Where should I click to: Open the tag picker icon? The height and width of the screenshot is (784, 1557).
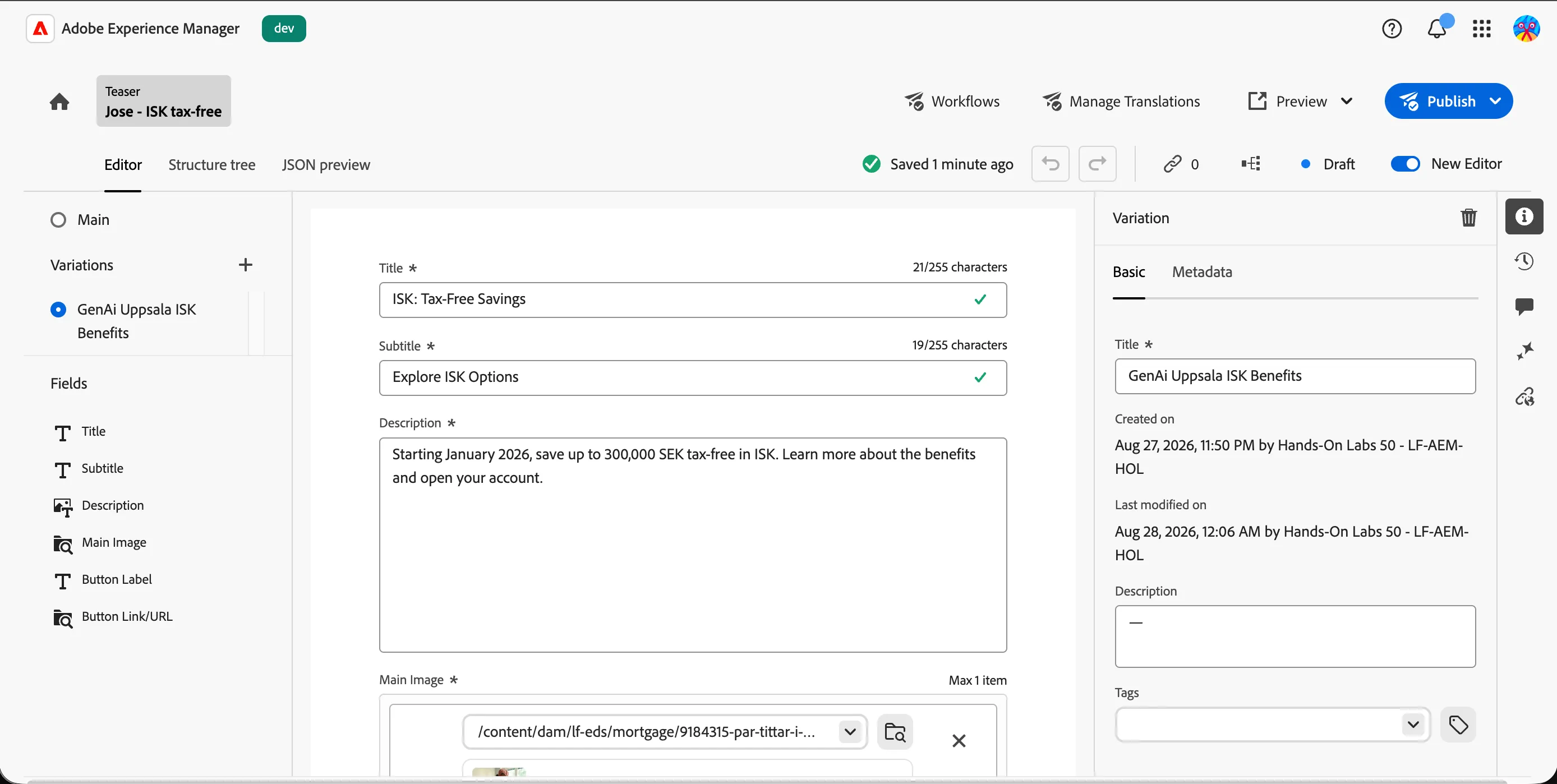[1458, 724]
